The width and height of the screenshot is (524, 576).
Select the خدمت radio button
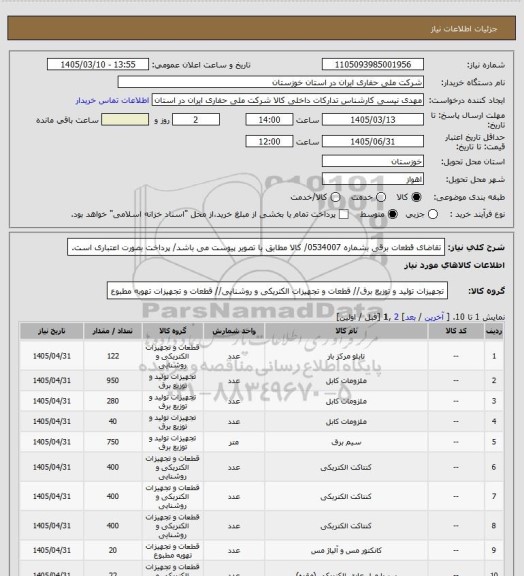pos(381,197)
